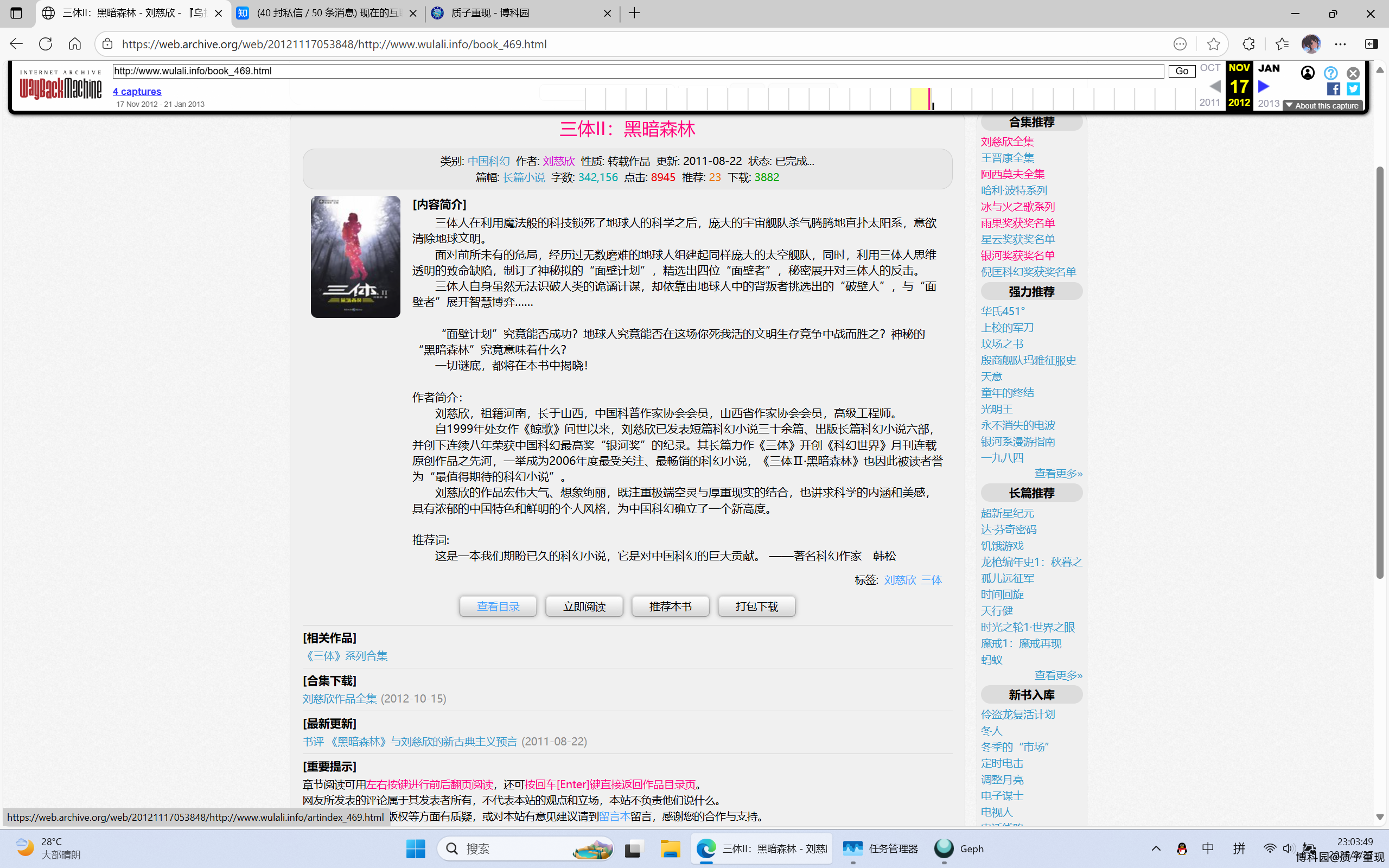Open QQ penguin tray icon
The image size is (1389, 868).
point(1182,848)
